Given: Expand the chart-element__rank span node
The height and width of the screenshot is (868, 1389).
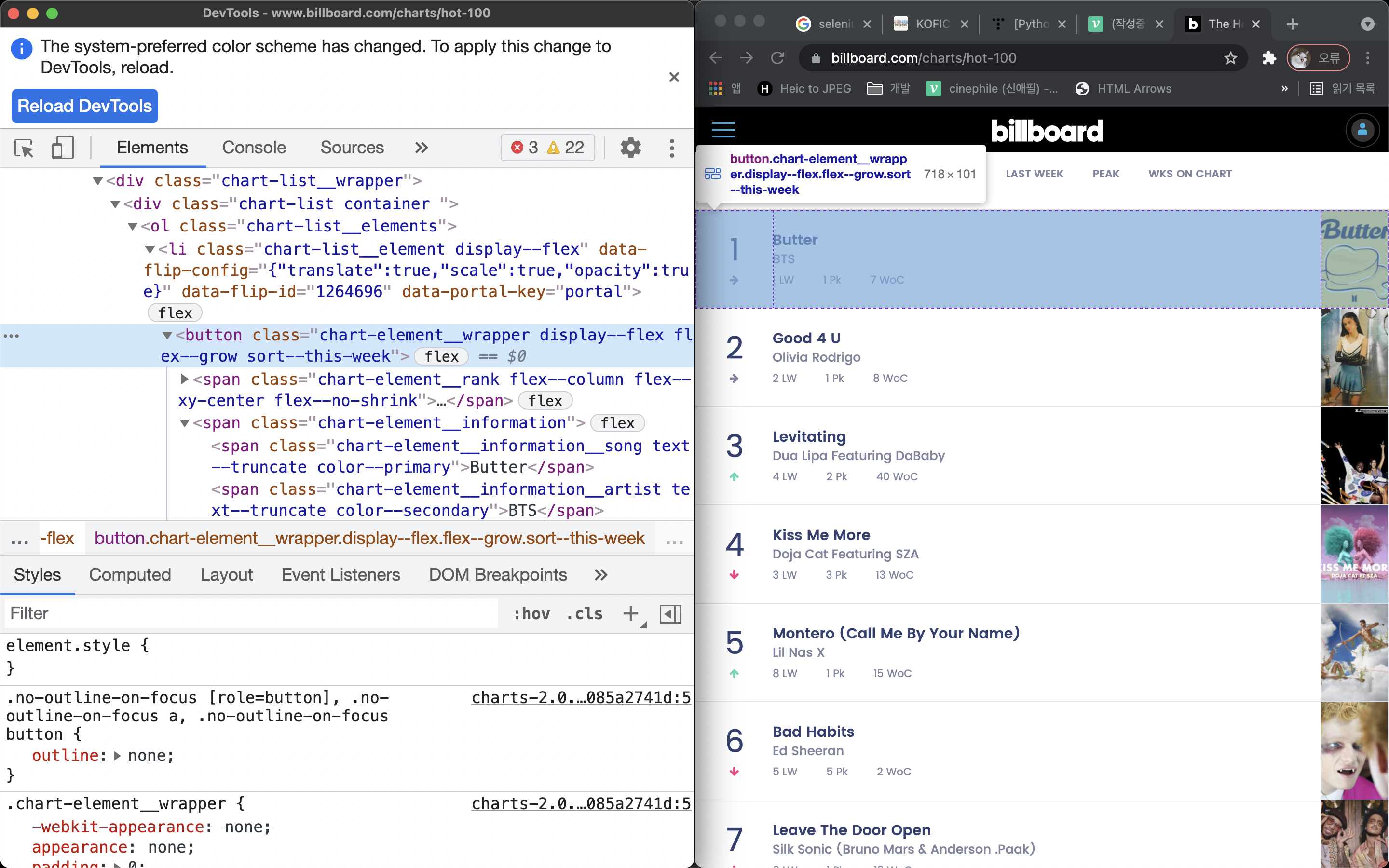Looking at the screenshot, I should (x=184, y=380).
